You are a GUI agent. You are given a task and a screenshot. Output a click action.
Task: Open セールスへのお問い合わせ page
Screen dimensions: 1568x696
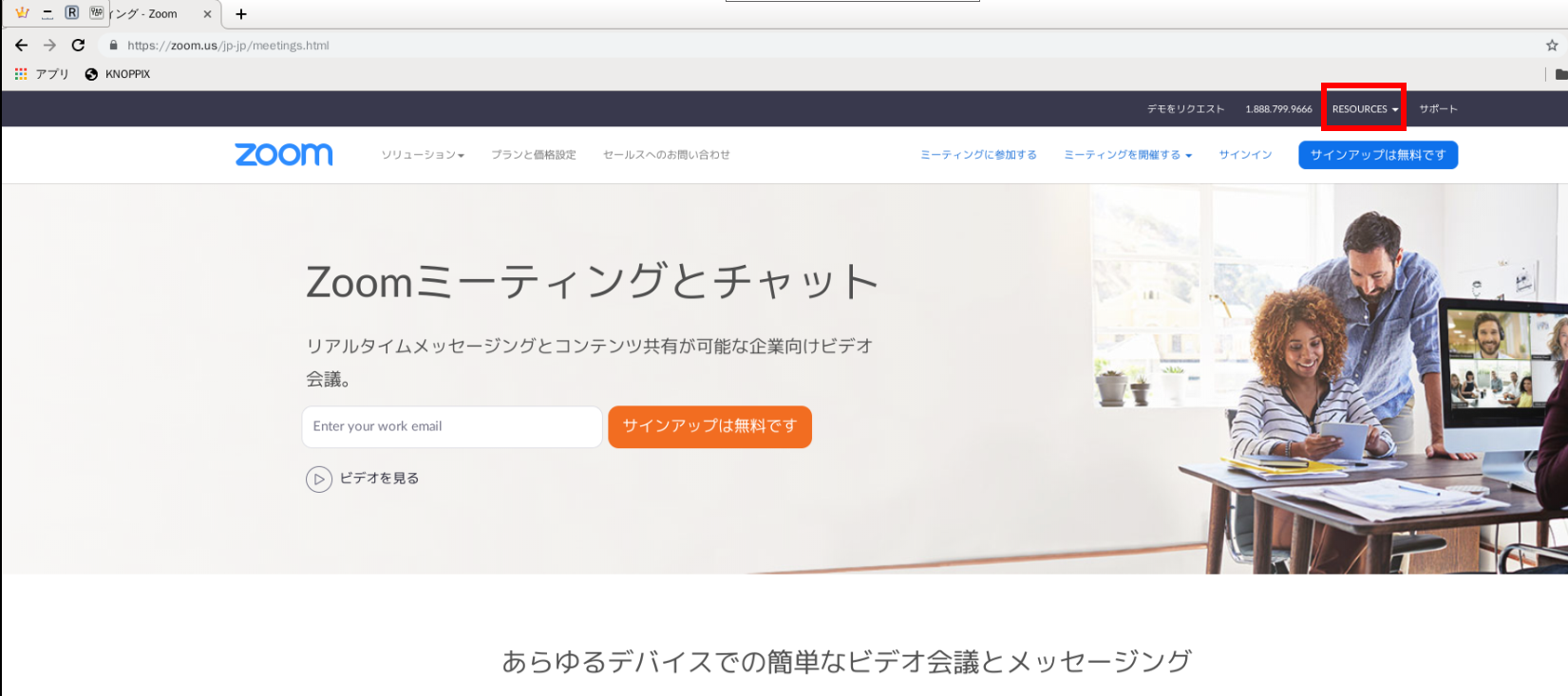click(667, 155)
